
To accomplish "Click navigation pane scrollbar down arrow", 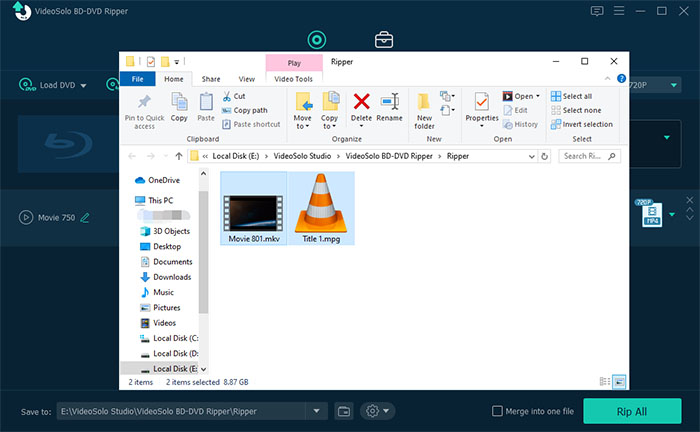I will pyautogui.click(x=204, y=369).
